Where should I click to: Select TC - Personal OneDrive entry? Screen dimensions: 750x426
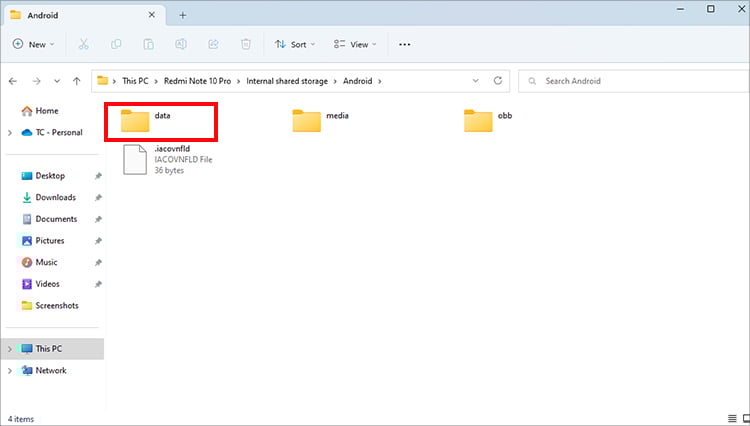[x=52, y=132]
